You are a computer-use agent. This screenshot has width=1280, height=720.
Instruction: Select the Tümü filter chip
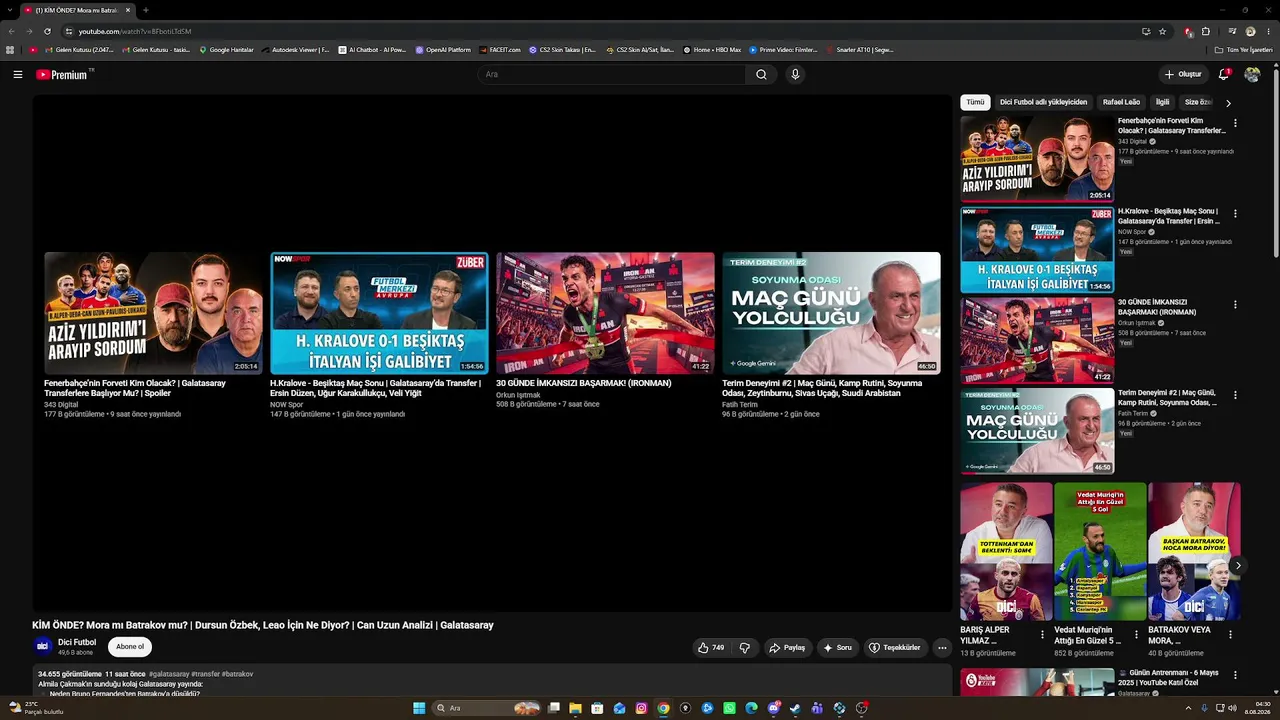975,102
